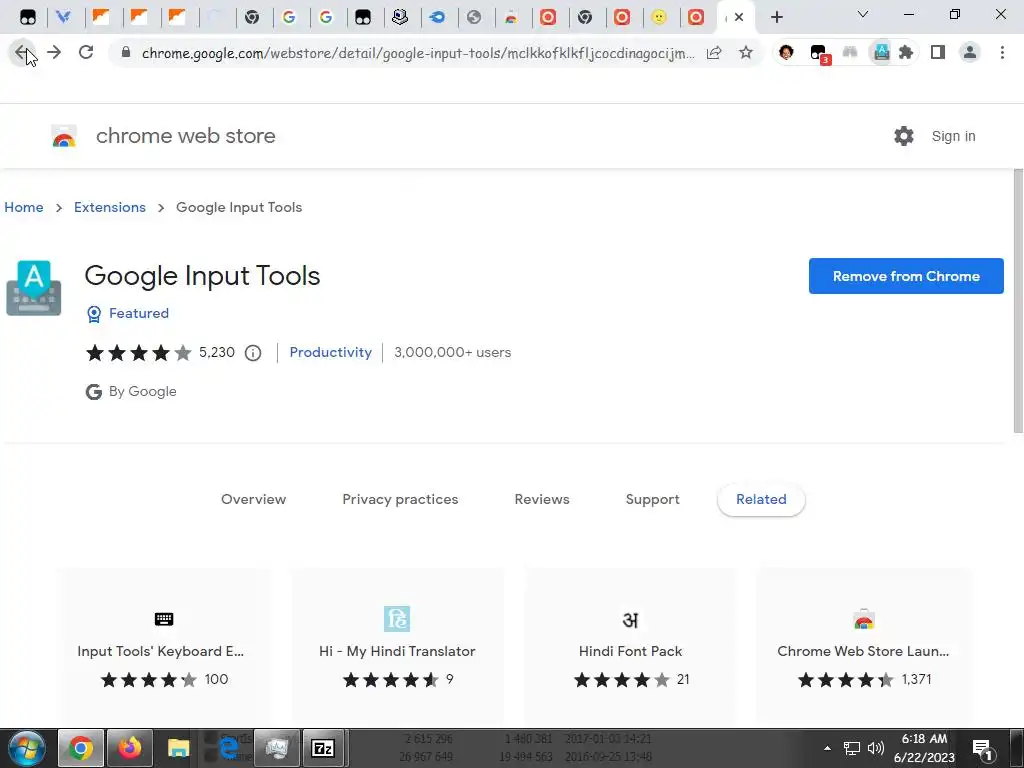Open the tab search chevron dropdown
Screen dimensions: 1024x768
coord(863,14)
